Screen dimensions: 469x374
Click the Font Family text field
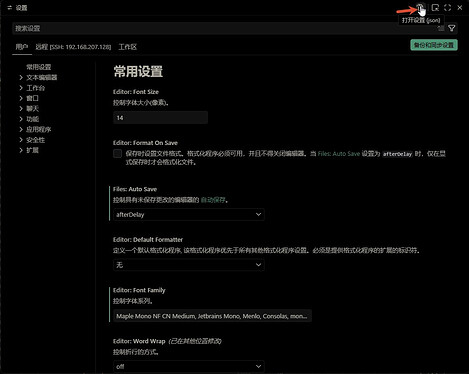point(212,316)
